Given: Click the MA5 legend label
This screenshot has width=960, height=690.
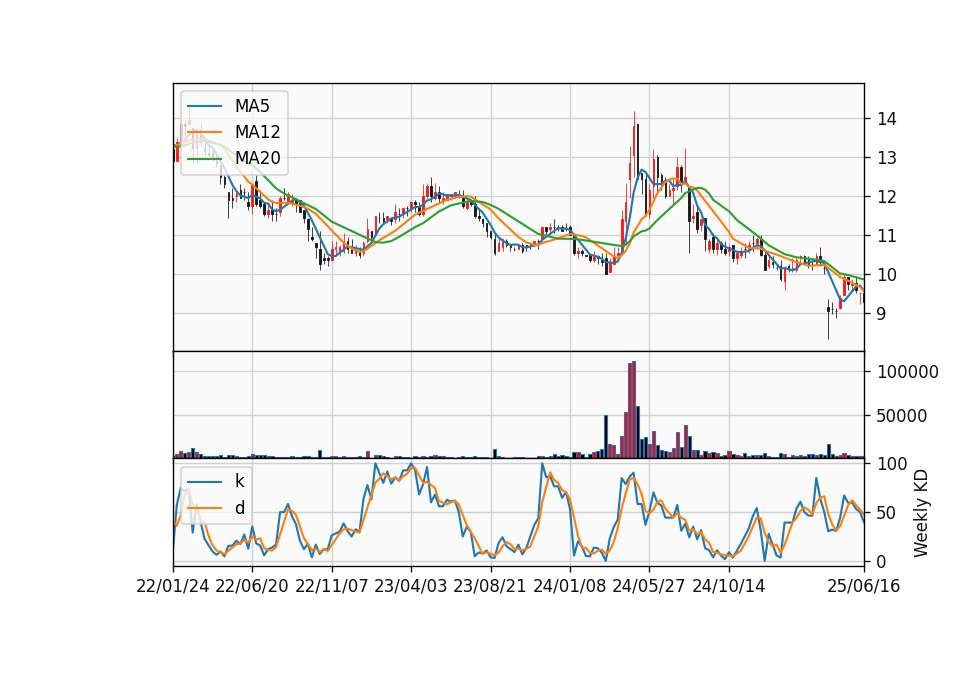Looking at the screenshot, I should pos(252,106).
